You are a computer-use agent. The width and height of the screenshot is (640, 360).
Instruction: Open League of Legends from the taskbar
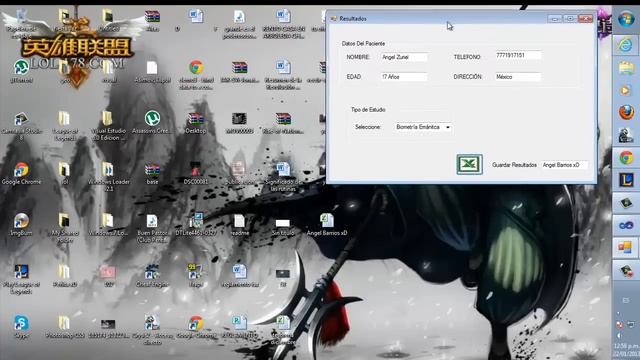tap(626, 180)
